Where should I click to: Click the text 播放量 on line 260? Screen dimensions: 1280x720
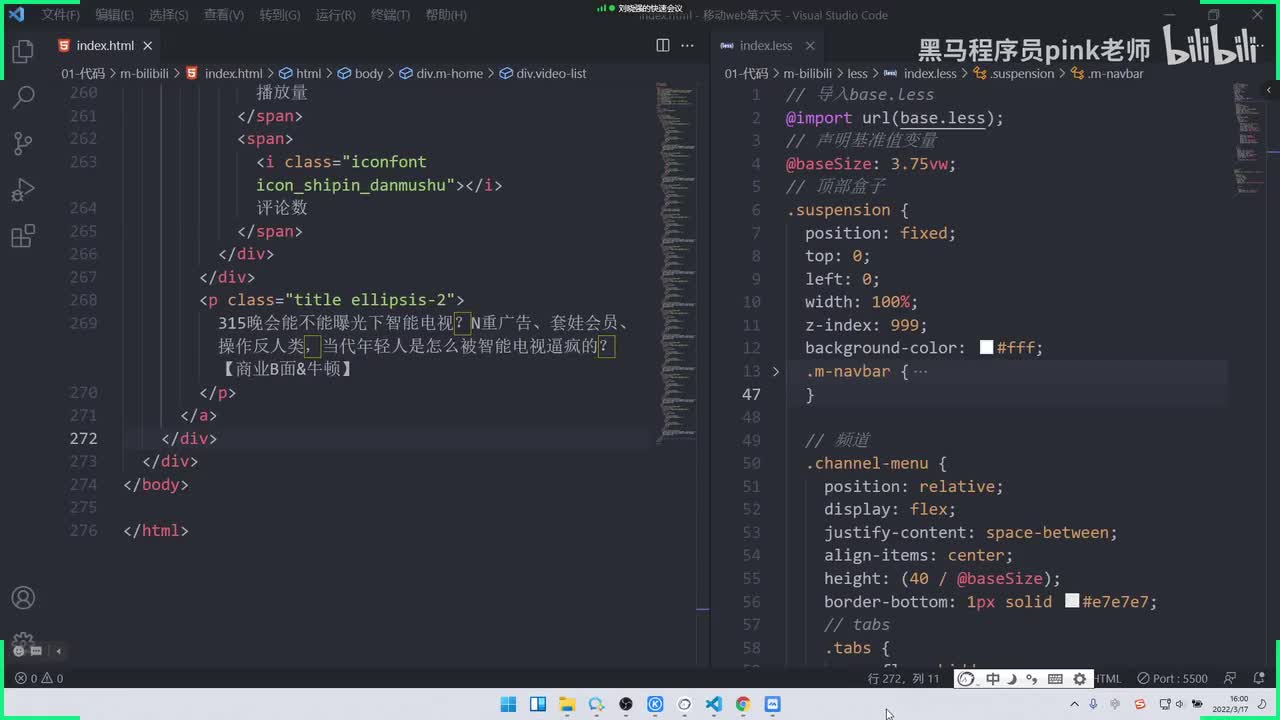pos(282,93)
